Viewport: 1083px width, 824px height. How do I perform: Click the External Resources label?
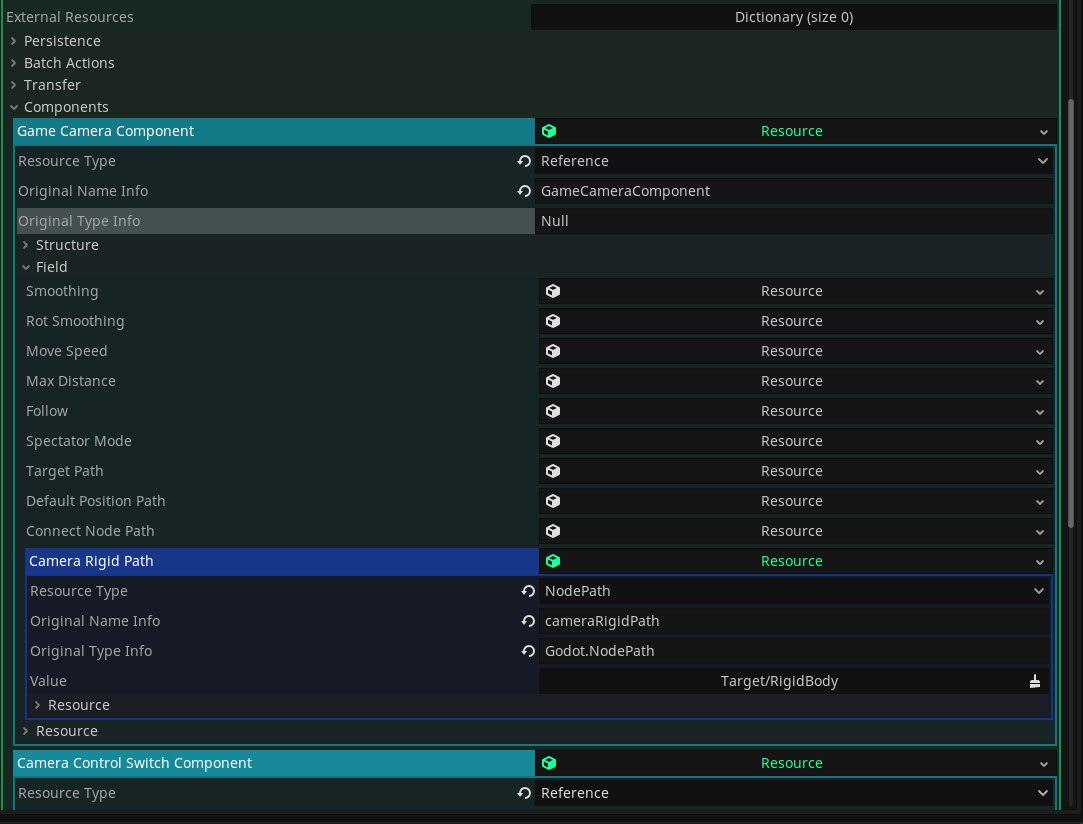(x=70, y=17)
